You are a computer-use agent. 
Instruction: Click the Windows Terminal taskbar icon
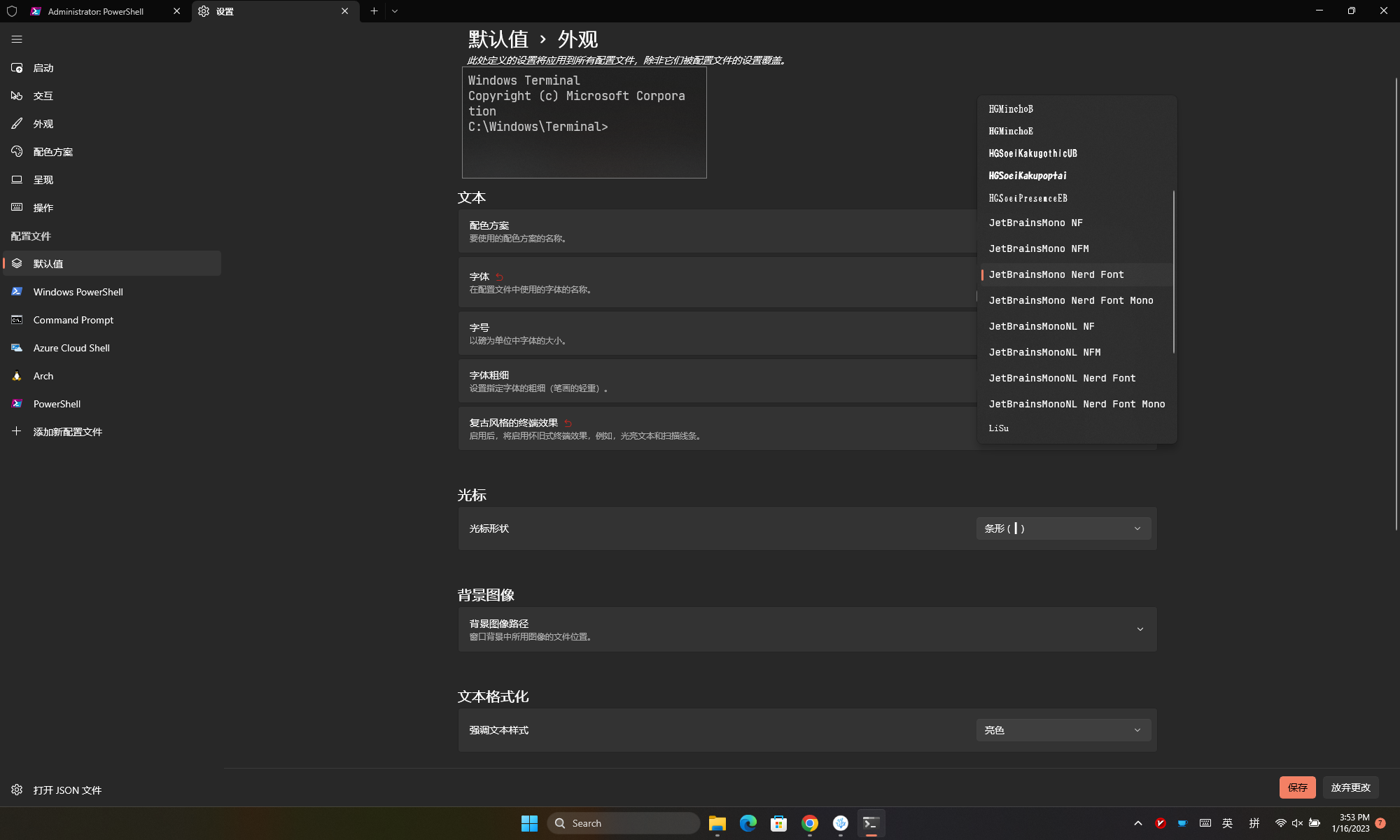click(871, 823)
